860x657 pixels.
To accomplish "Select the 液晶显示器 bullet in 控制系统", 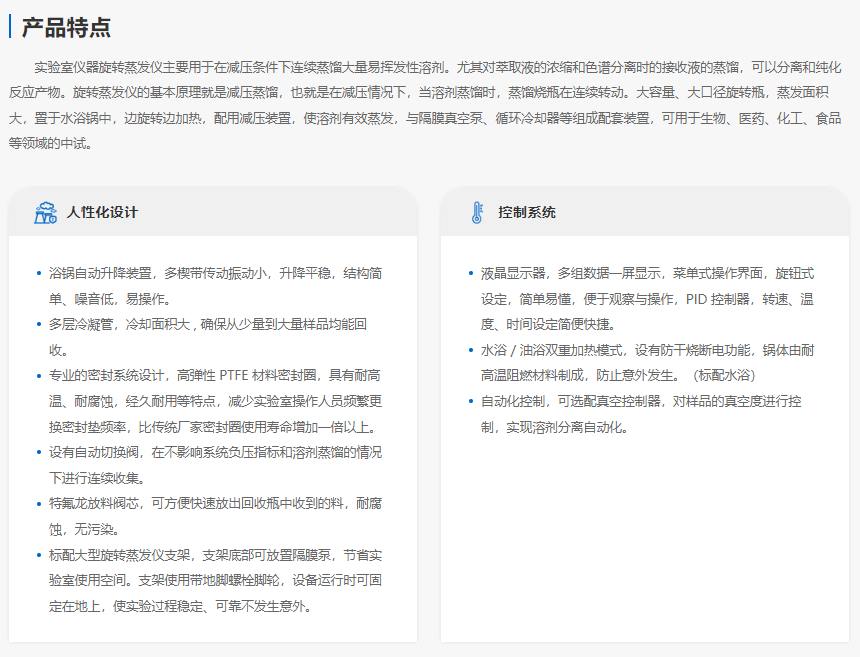I will tap(646, 298).
